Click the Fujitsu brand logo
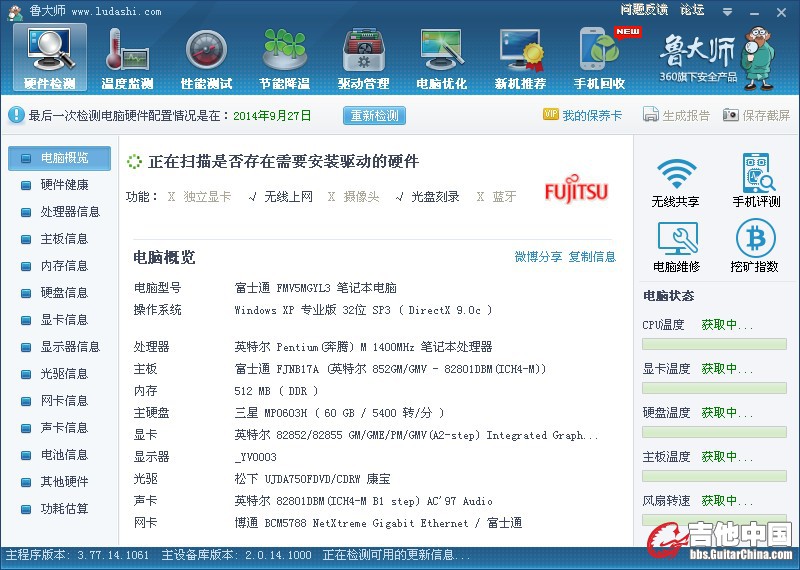The image size is (800, 570). (577, 189)
